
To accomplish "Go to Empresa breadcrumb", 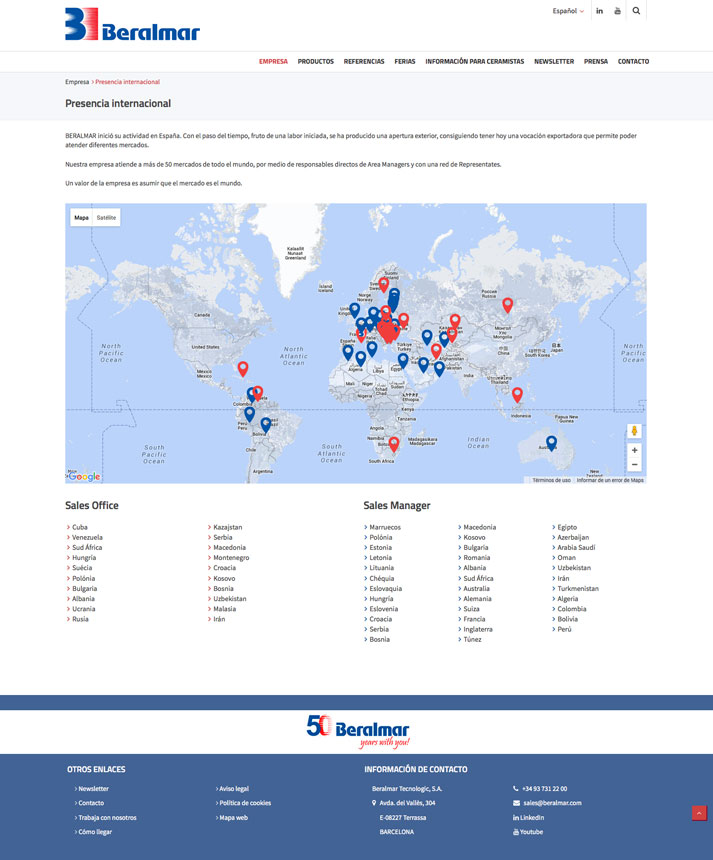I will 77,82.
